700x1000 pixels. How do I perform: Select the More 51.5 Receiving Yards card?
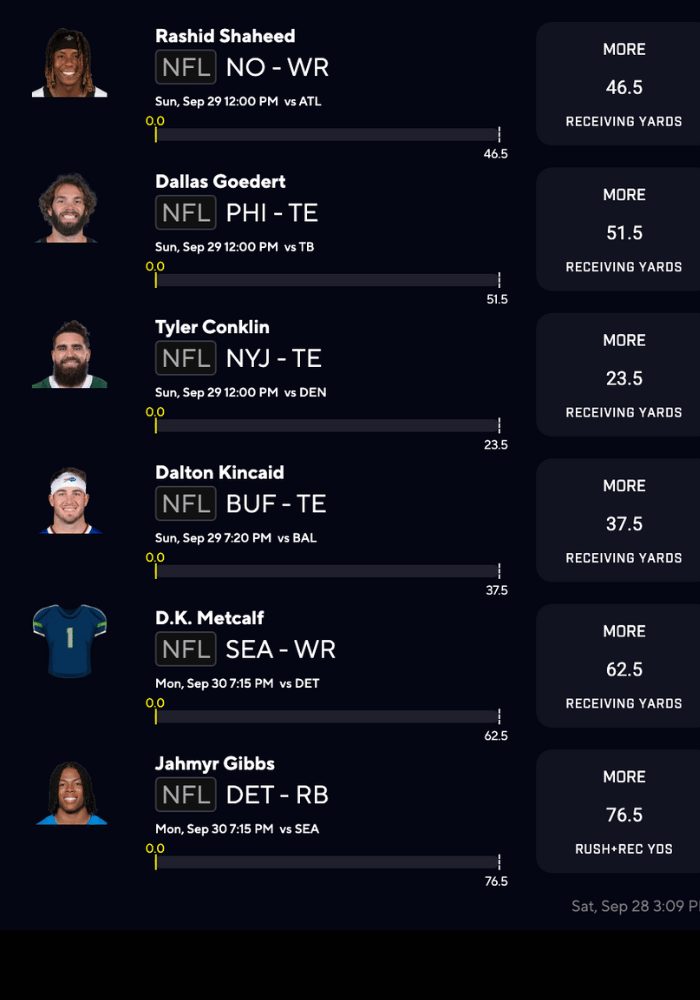622,230
